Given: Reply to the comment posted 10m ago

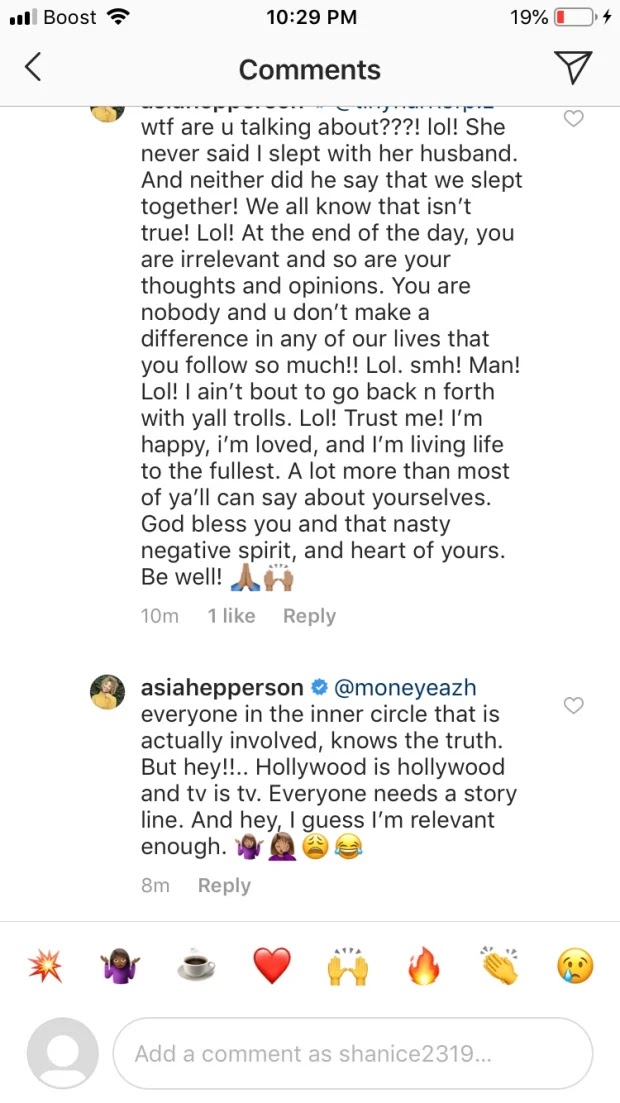Looking at the screenshot, I should [309, 616].
